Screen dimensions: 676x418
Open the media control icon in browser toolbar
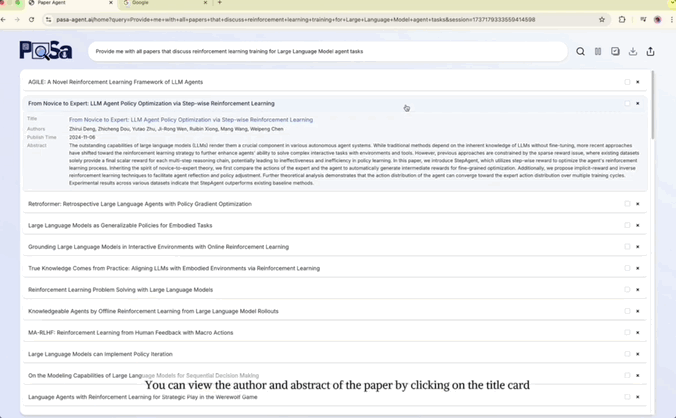[643, 19]
